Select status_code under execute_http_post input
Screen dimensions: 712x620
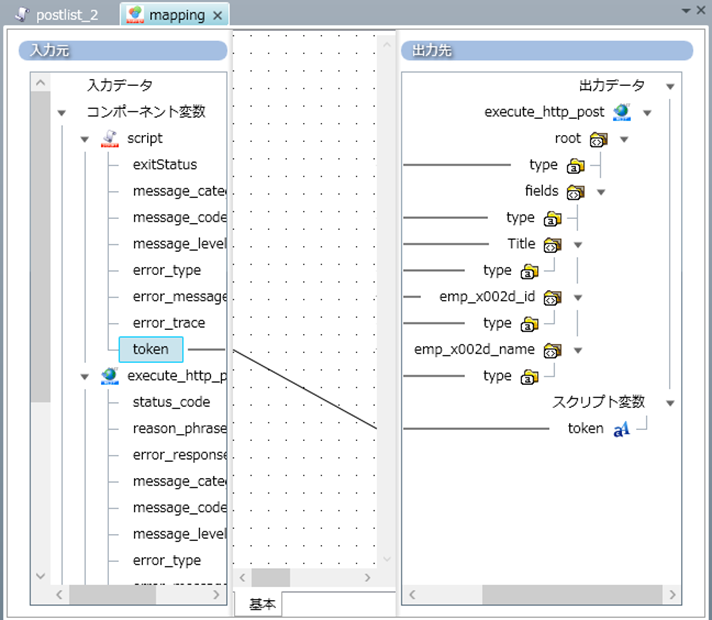point(171,402)
